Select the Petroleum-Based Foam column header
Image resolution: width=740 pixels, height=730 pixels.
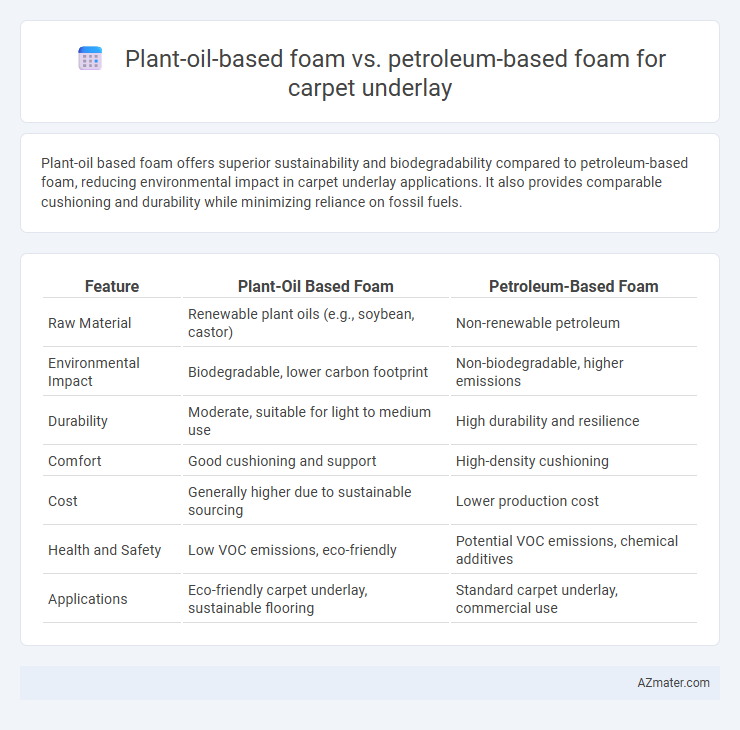pyautogui.click(x=573, y=286)
